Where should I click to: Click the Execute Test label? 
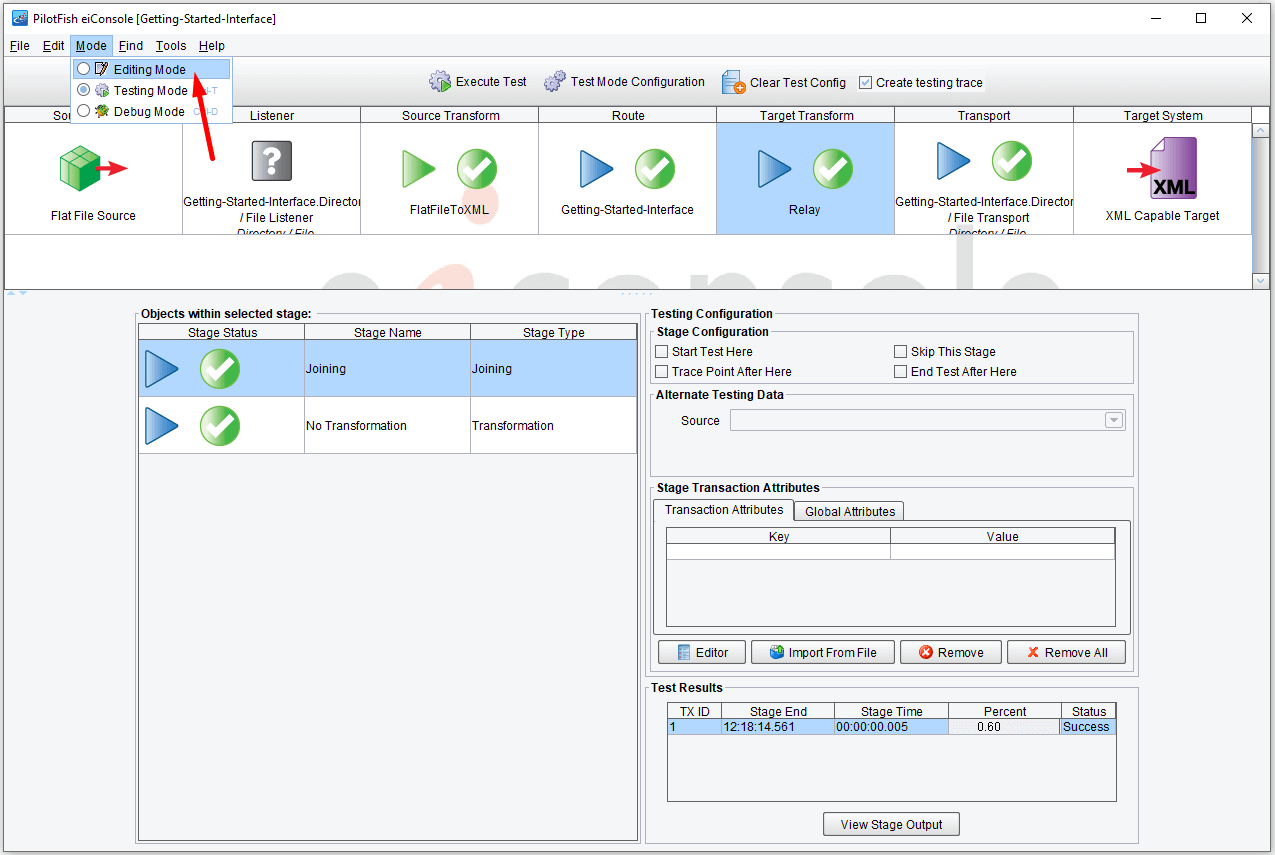(491, 82)
